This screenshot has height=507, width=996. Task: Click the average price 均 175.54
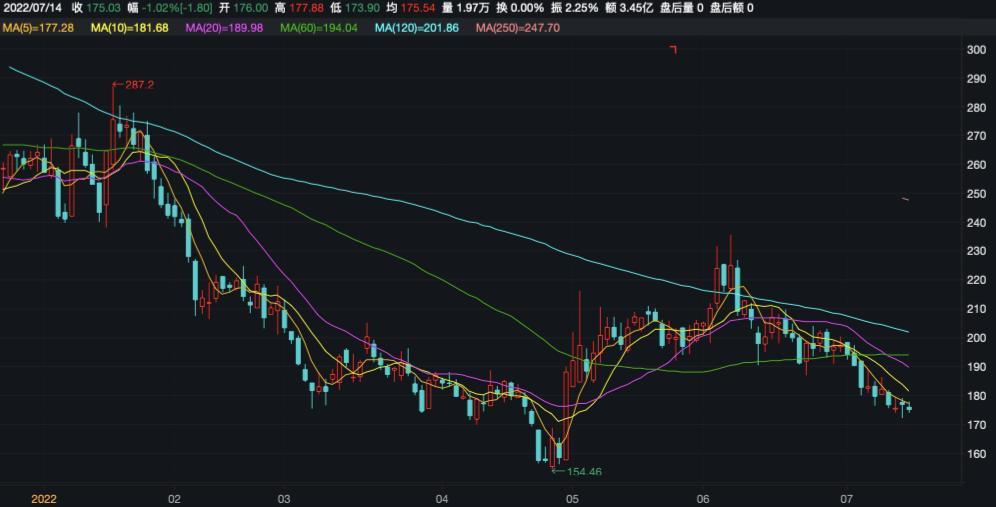pos(410,8)
